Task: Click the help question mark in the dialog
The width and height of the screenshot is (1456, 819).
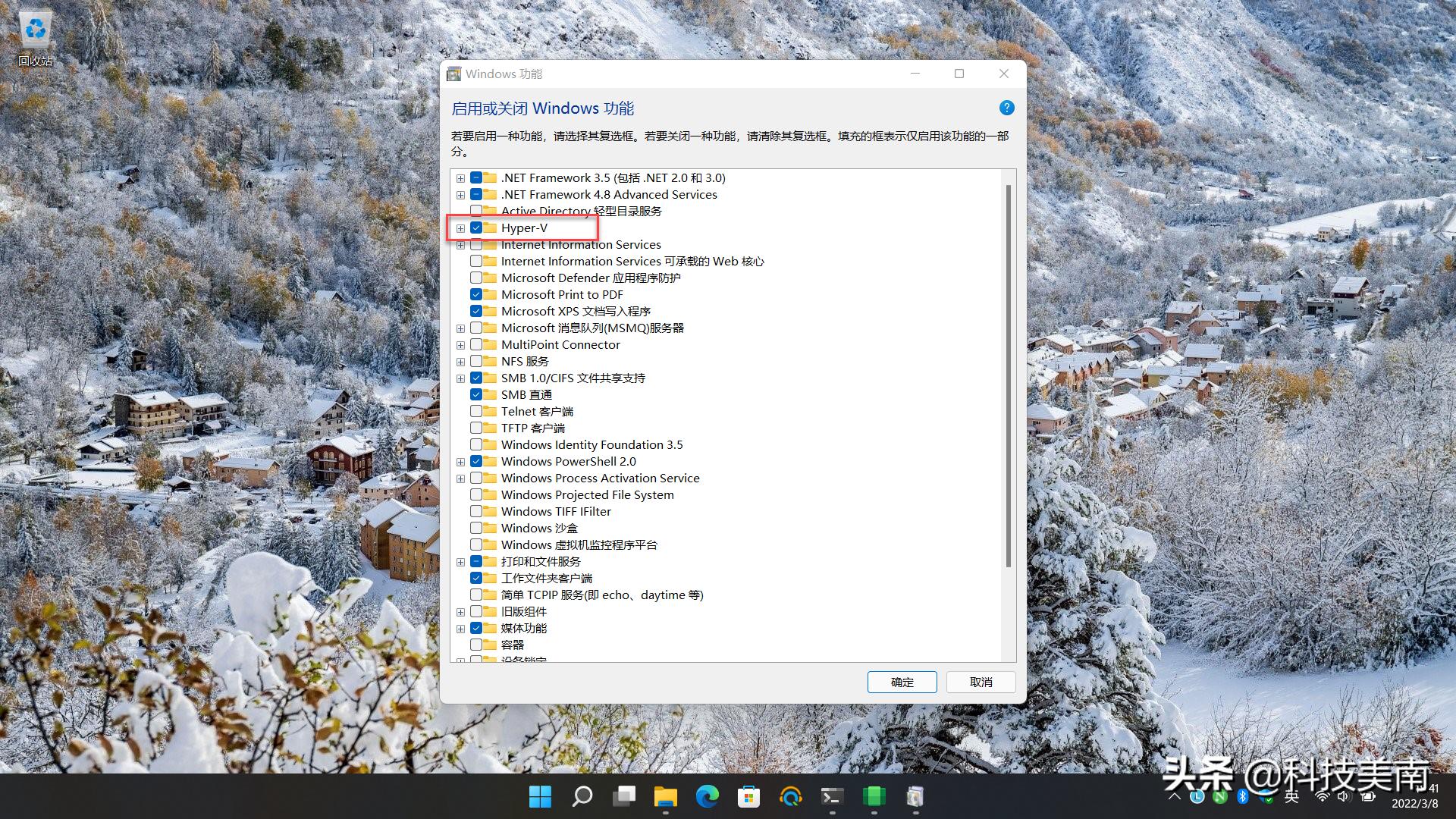Action: coord(1006,108)
